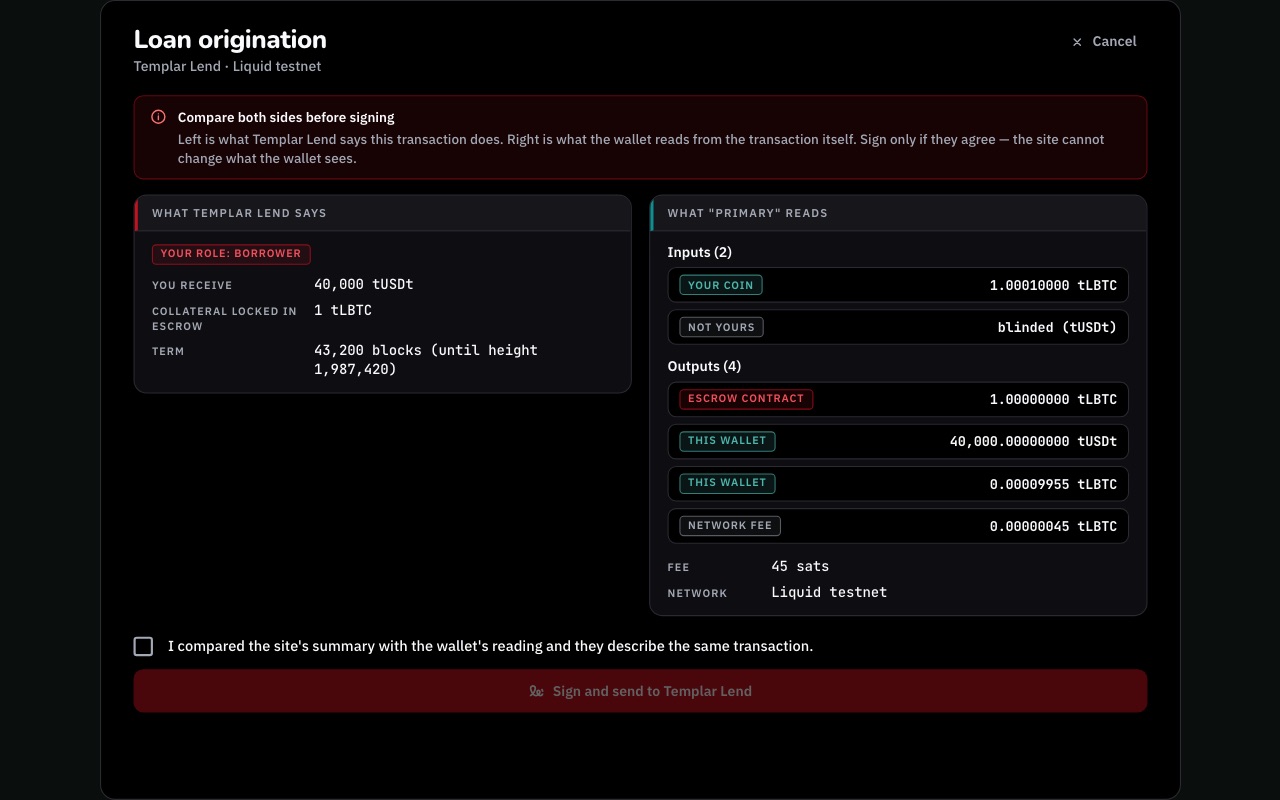Click the COLLATERAL LOCKED IN ESCROW label

(224, 319)
